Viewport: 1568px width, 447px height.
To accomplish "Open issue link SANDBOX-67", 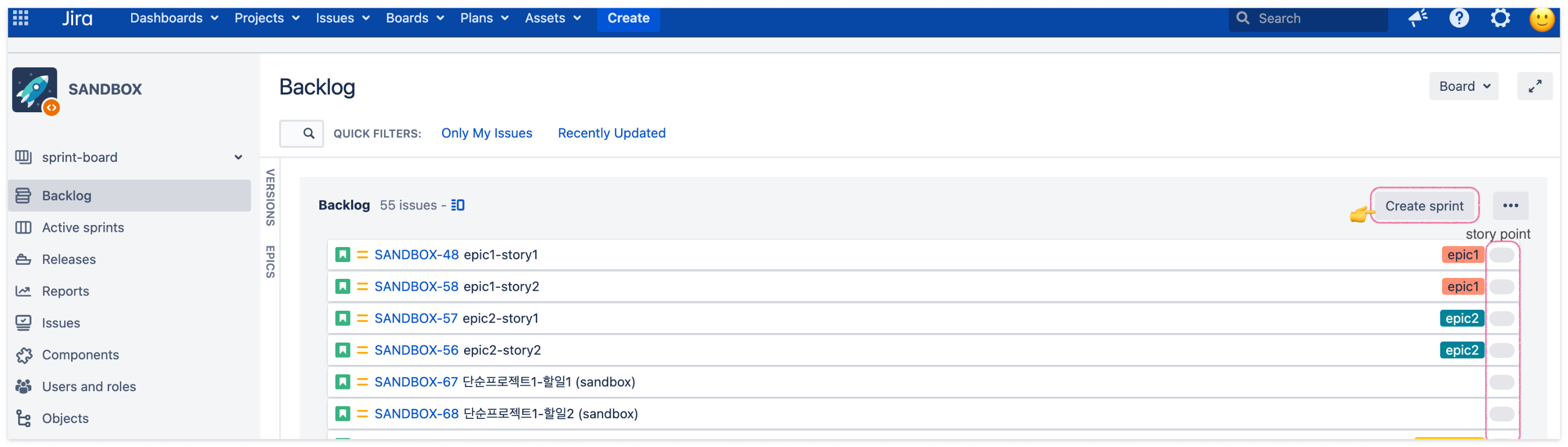I will click(x=416, y=382).
